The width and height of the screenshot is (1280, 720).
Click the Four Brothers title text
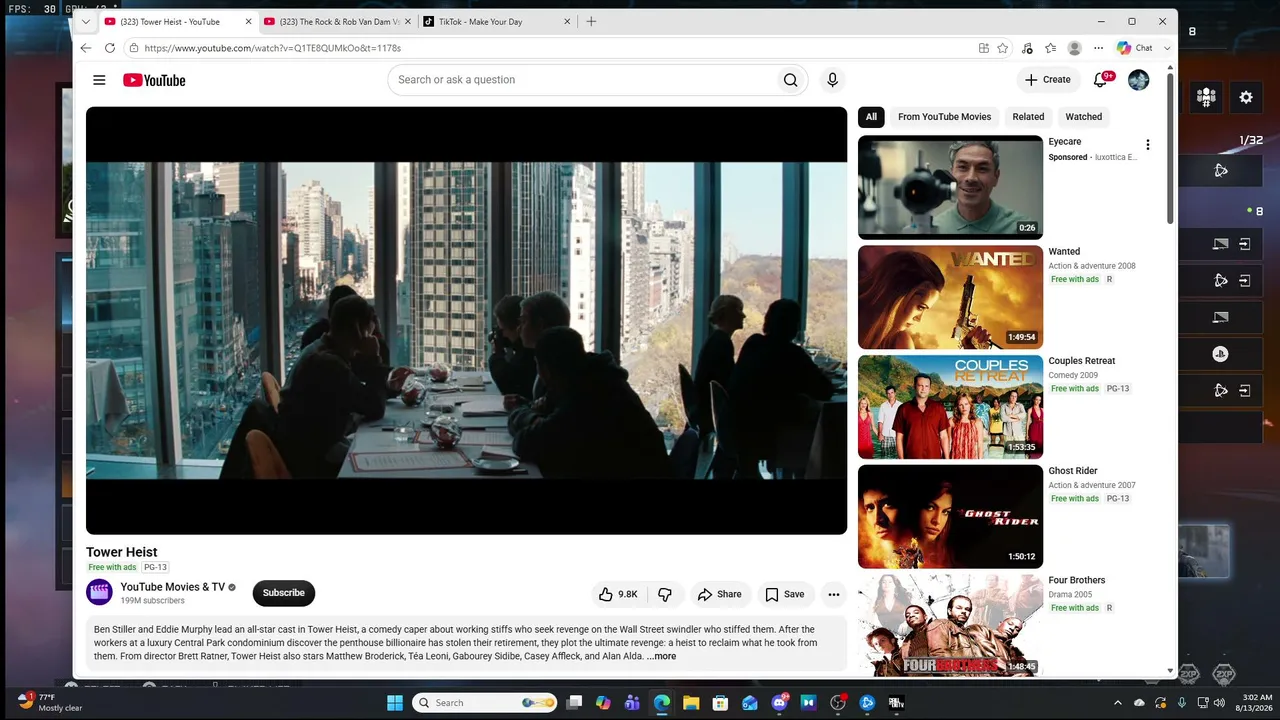point(1077,580)
